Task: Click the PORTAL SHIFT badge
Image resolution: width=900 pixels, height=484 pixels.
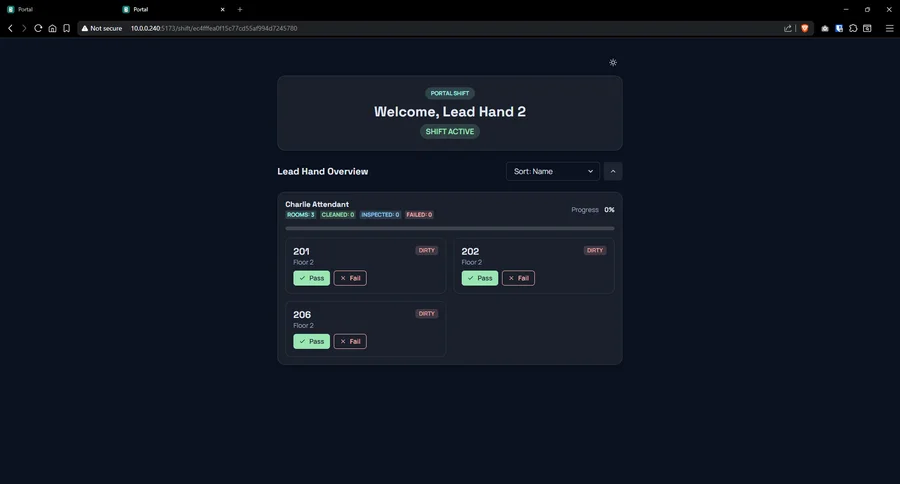Action: (x=450, y=93)
